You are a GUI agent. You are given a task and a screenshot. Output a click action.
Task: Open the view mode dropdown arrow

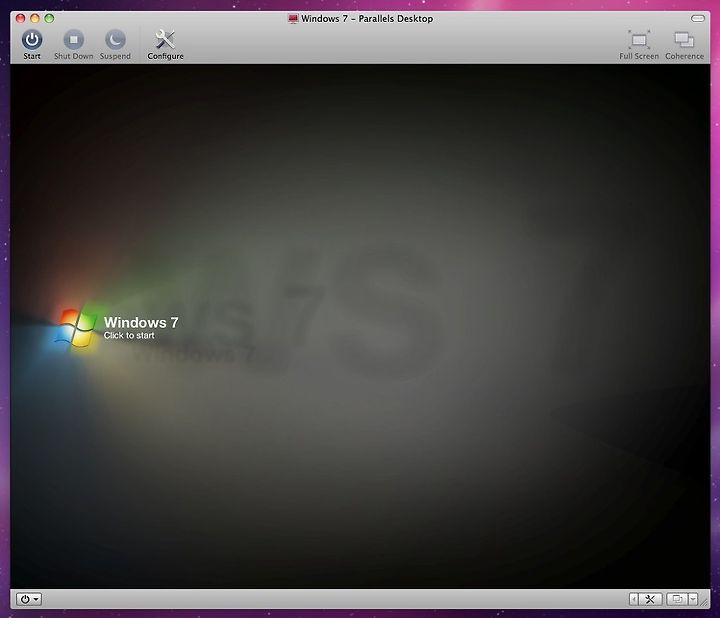[x=693, y=599]
